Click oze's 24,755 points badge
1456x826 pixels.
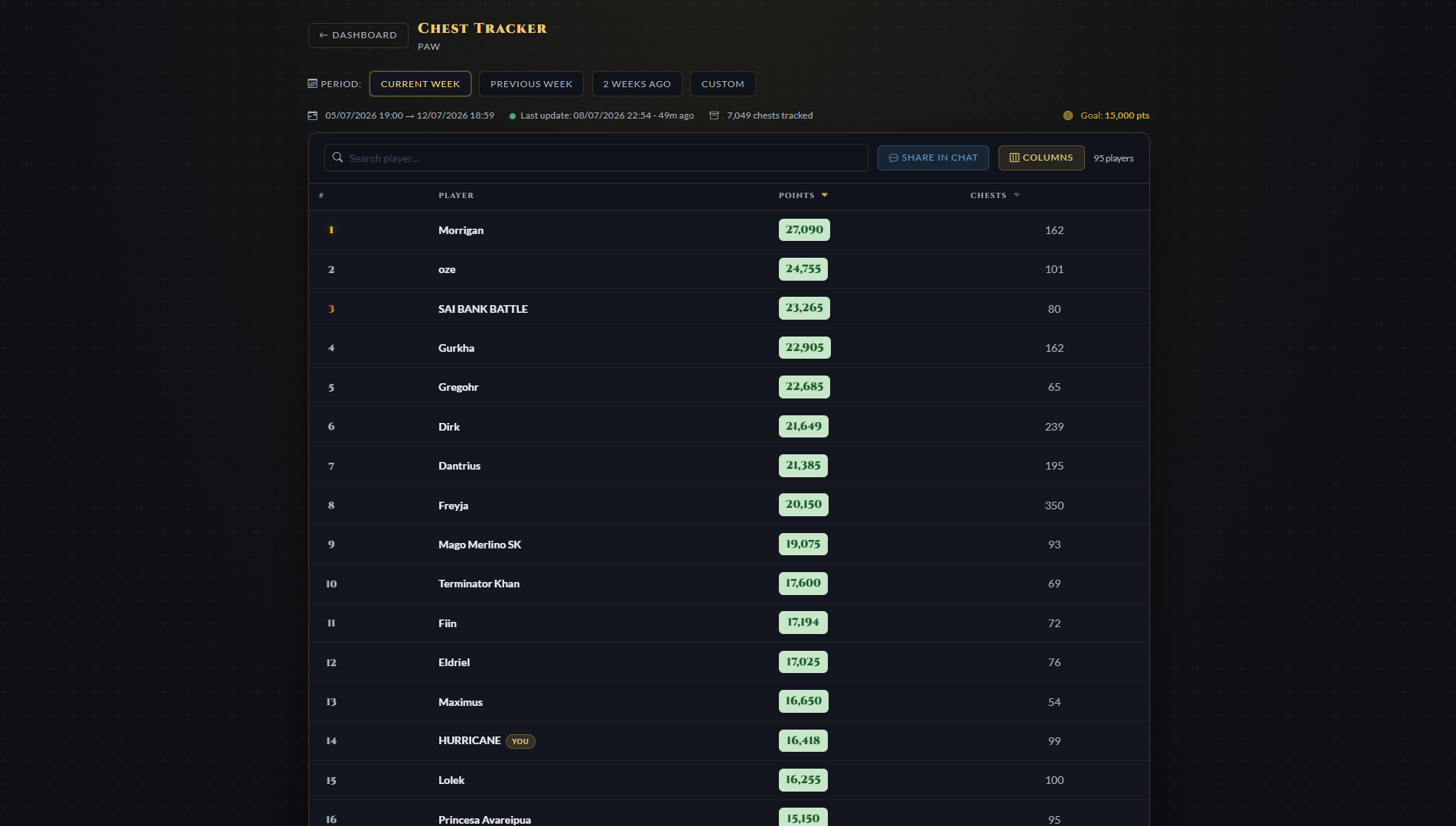point(803,269)
